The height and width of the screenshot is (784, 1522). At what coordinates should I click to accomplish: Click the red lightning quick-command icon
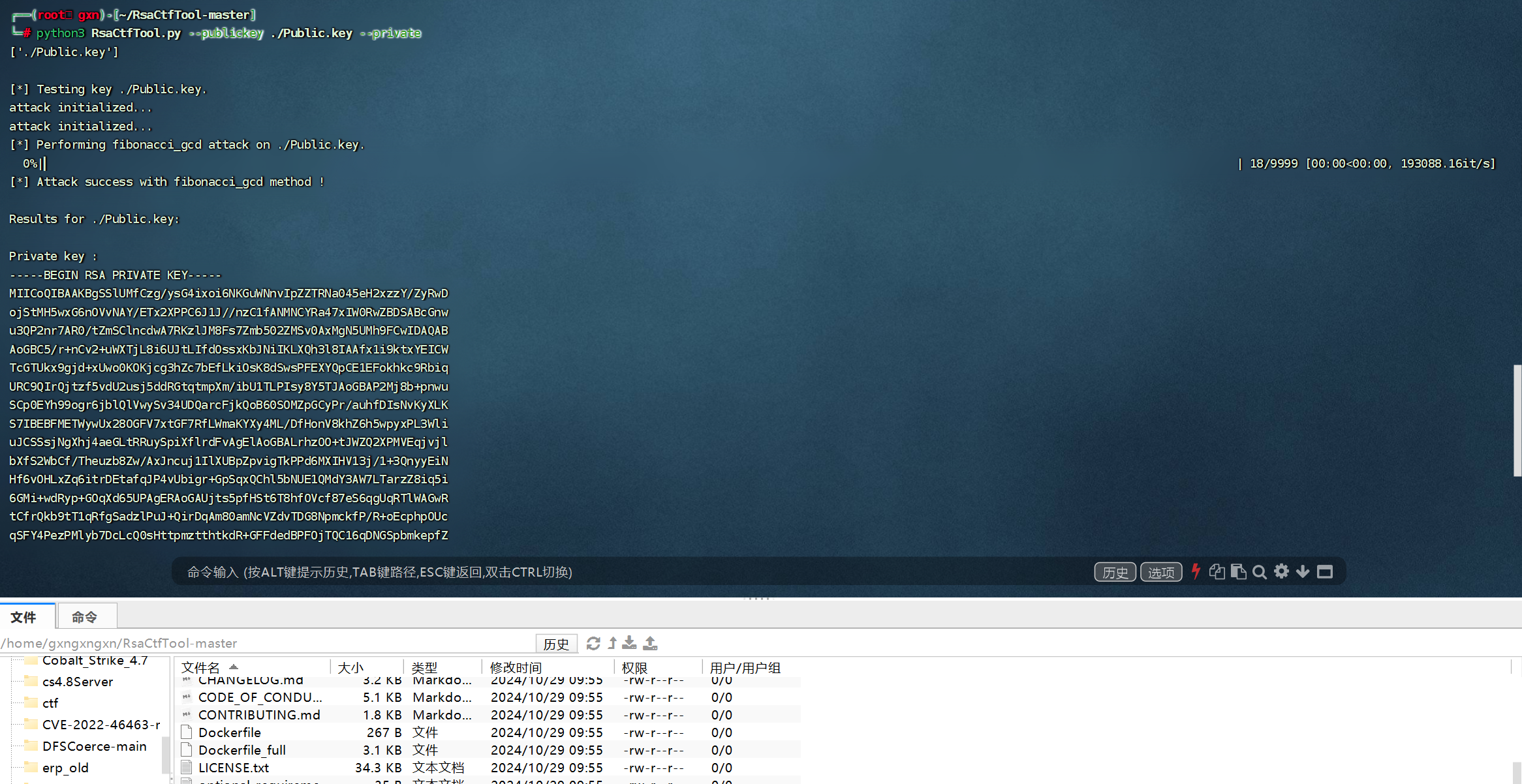[1196, 572]
